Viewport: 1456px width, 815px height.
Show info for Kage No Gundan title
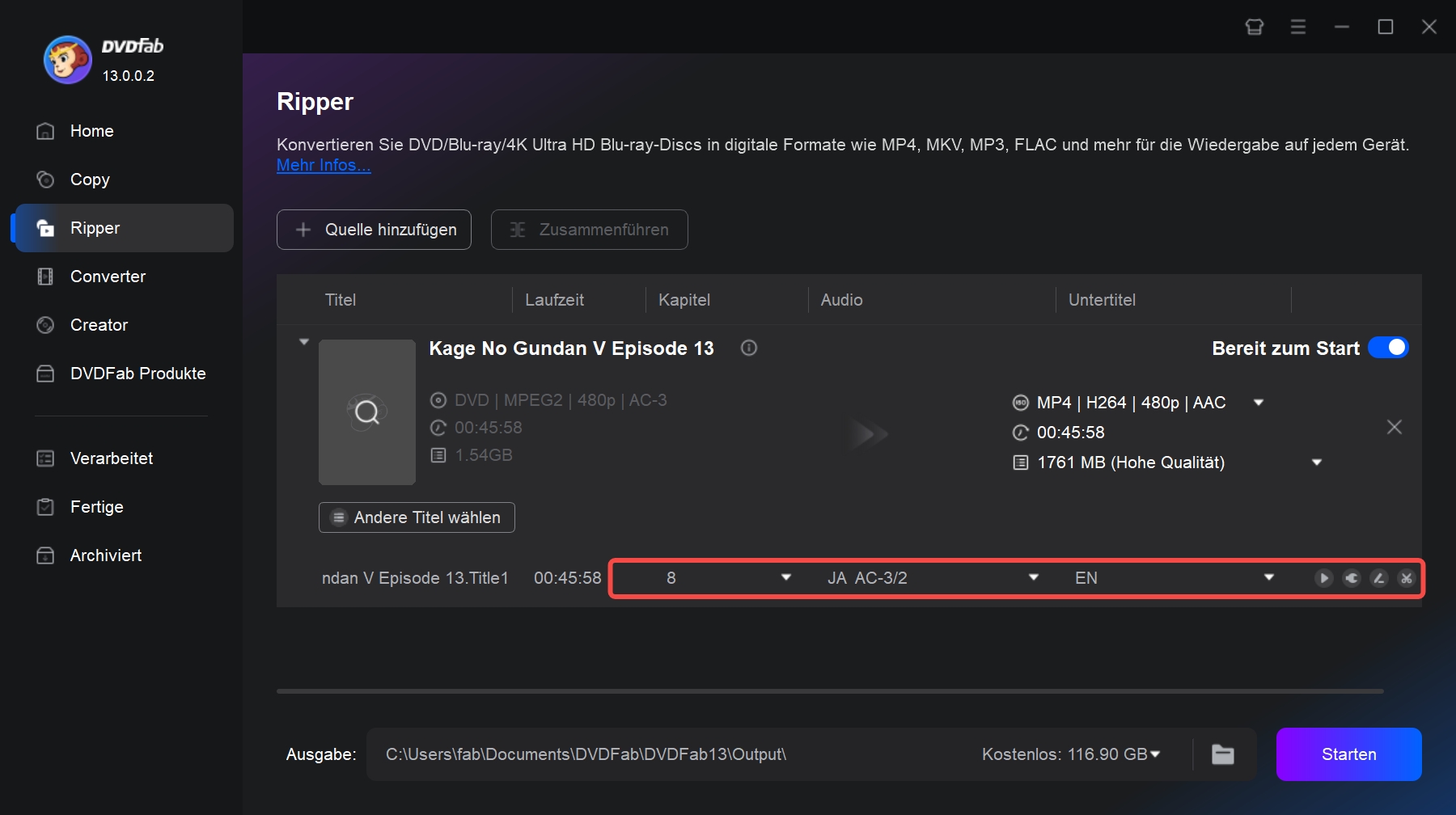point(749,348)
